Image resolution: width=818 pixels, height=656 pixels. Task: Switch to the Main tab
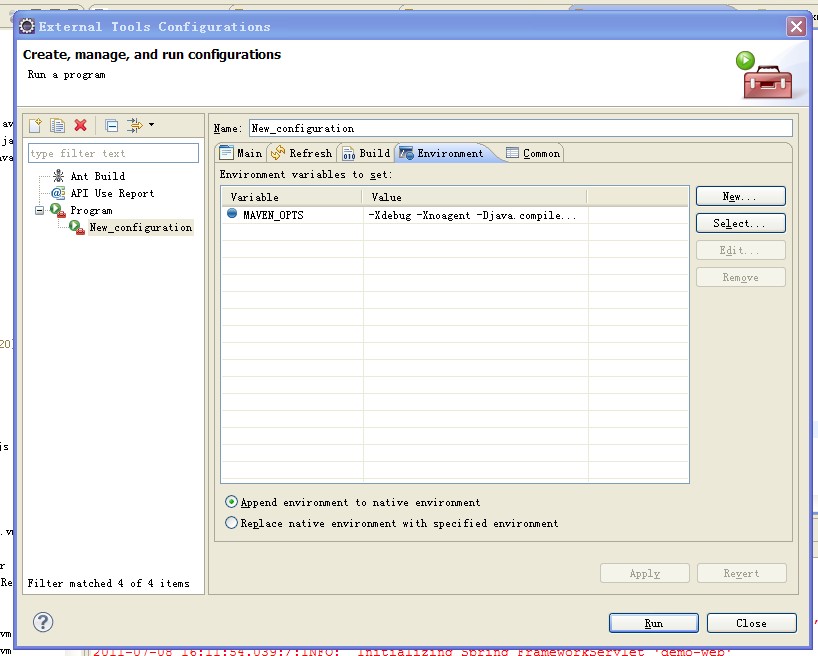(241, 153)
